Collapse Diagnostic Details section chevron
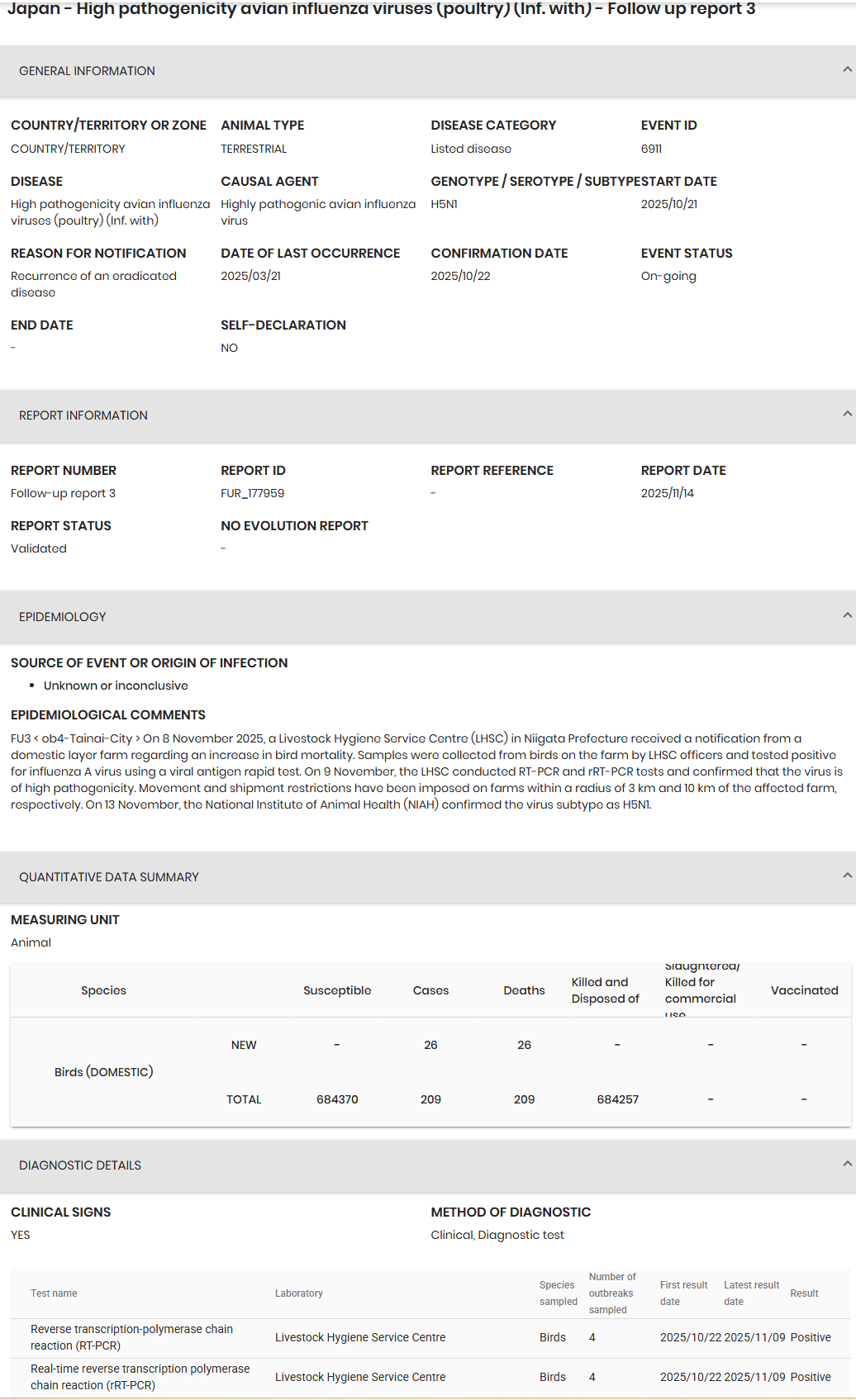 tap(847, 1164)
